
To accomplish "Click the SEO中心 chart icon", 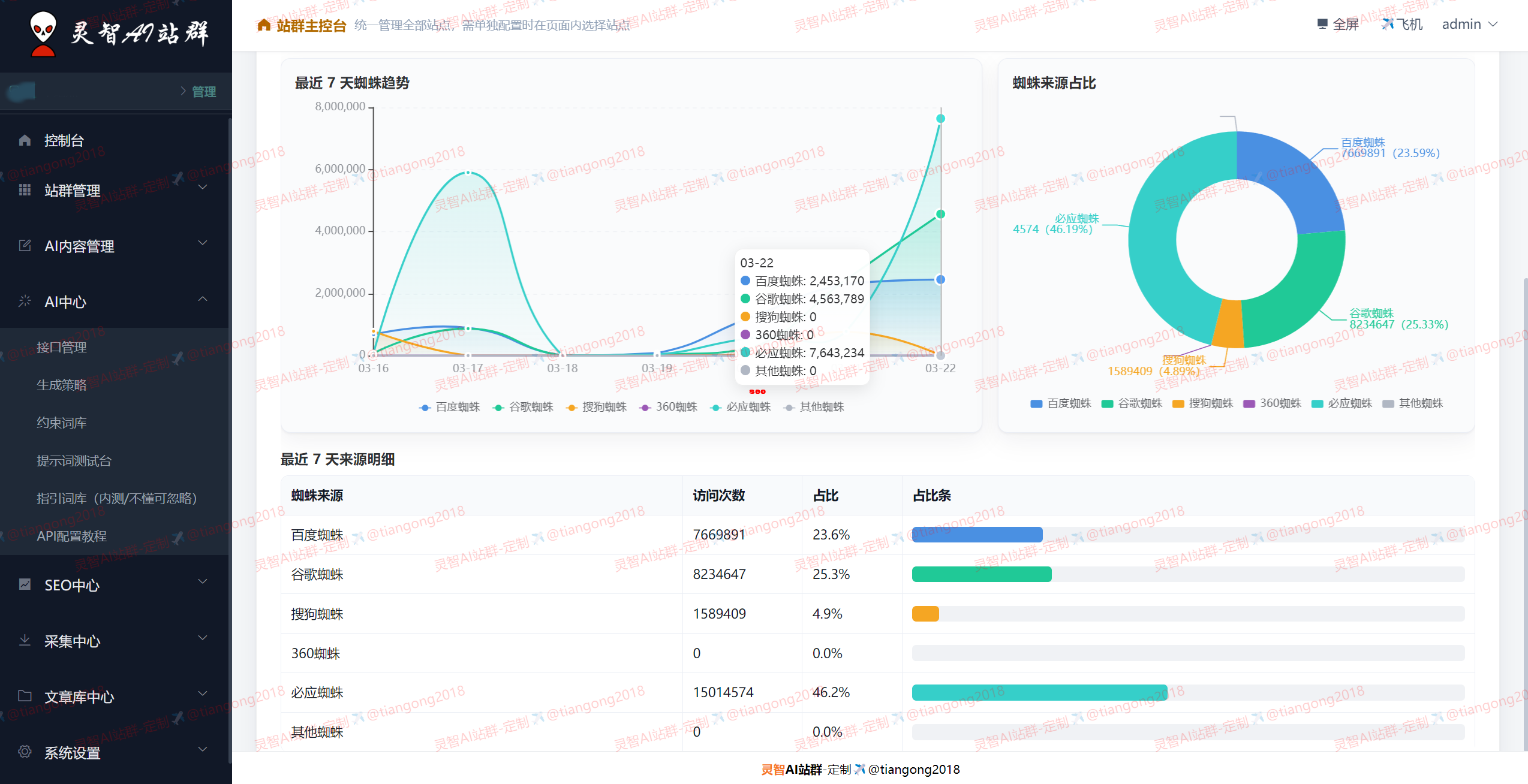I will coord(25,584).
